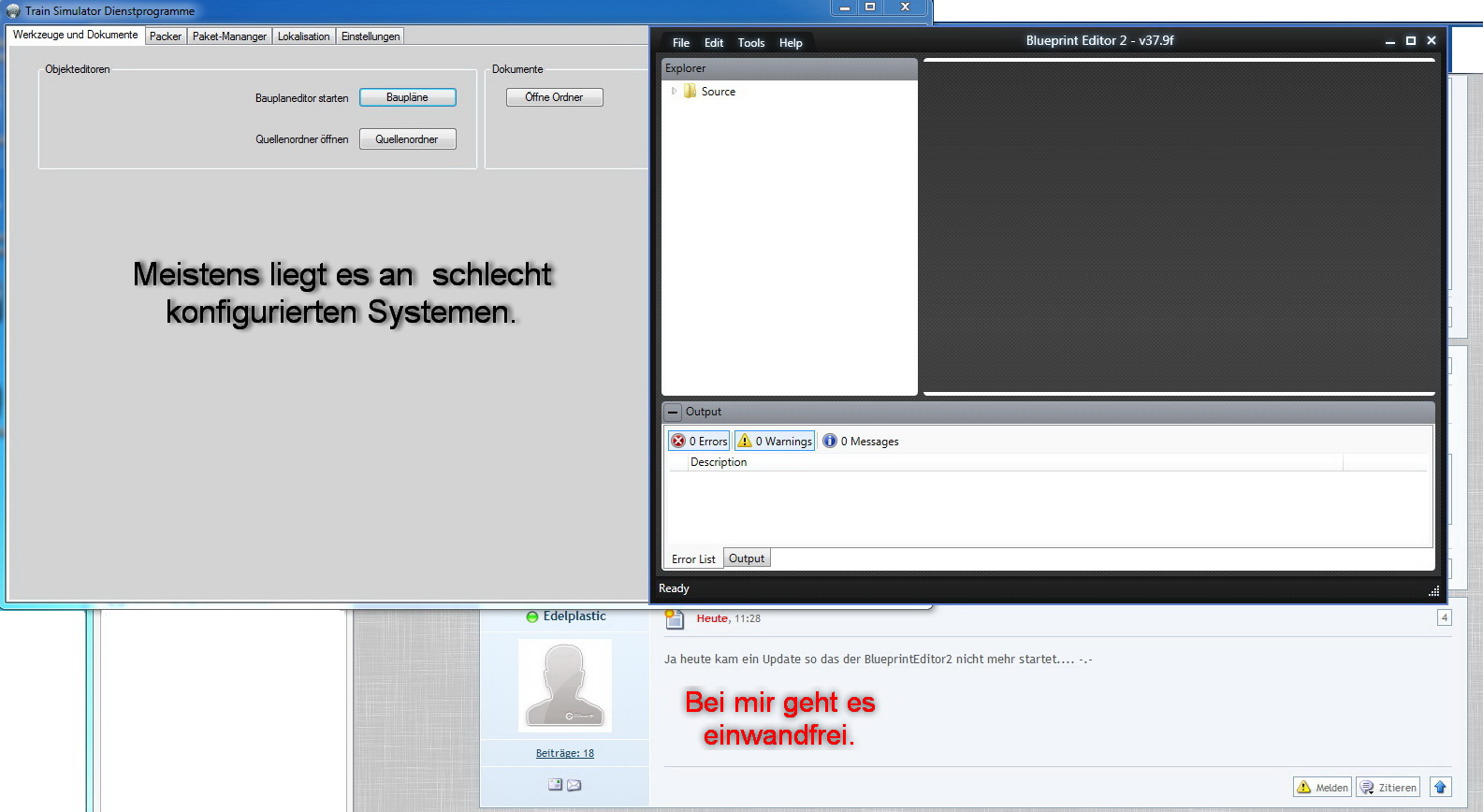The height and width of the screenshot is (812, 1483).
Task: Minimize the Train Simulator Dienstprogramme window
Action: pos(844,7)
